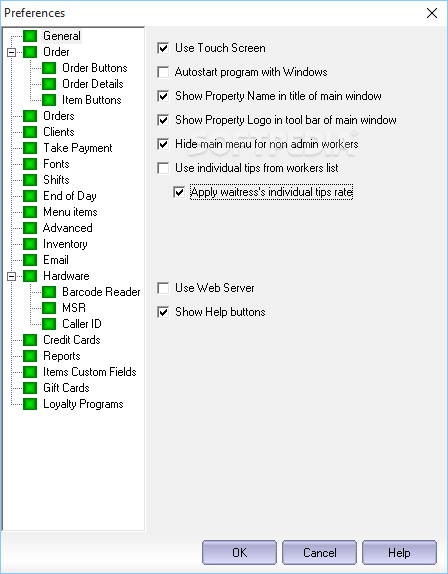This screenshot has height=574, width=448.
Task: Click the green icon beside General
Action: pyautogui.click(x=30, y=36)
